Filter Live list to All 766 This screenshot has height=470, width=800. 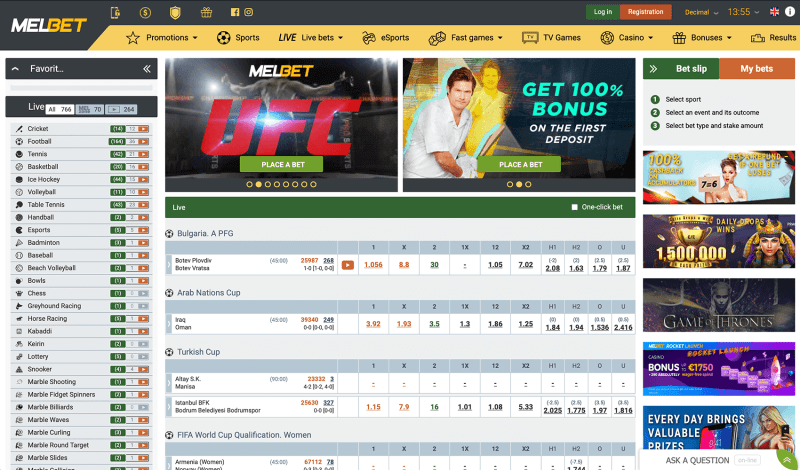point(59,108)
